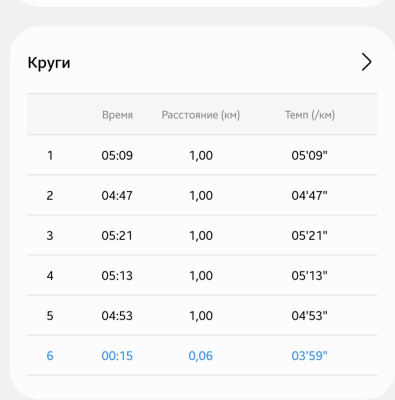This screenshot has height=400, width=395.
Task: Select lap 6 pace 03'59"
Action: tap(309, 356)
